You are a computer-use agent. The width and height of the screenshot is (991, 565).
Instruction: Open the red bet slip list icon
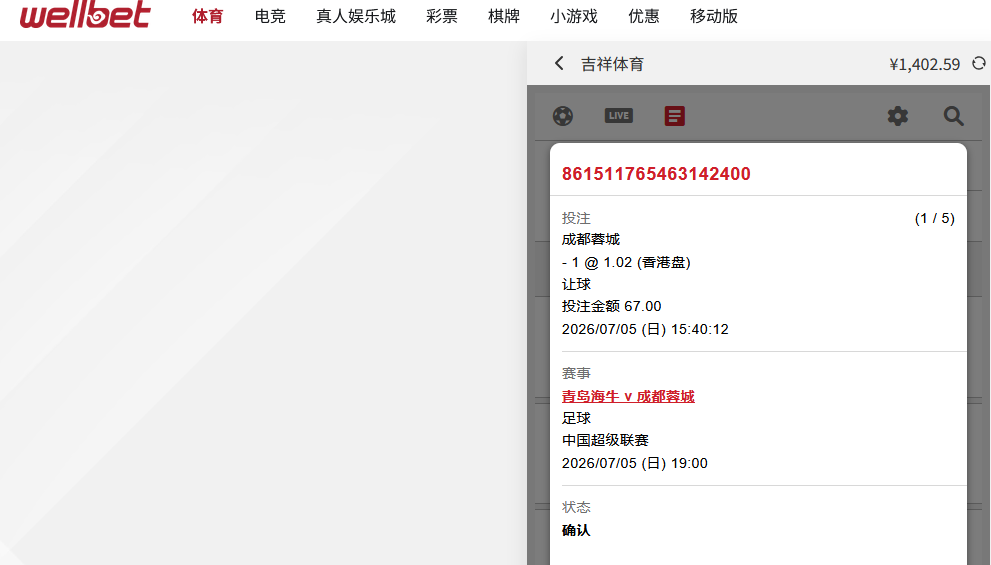pyautogui.click(x=674, y=116)
